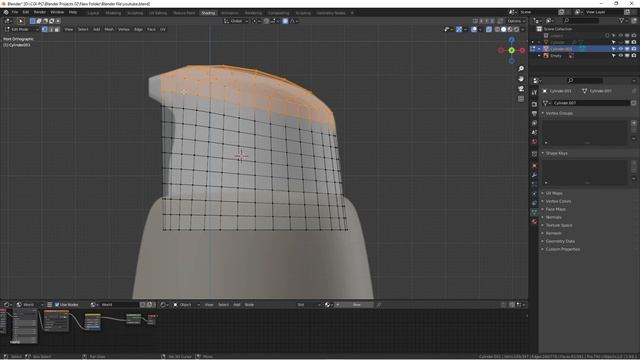Screen dimensions: 640x360
Task: Open the Output properties tab
Action: click(x=534, y=113)
